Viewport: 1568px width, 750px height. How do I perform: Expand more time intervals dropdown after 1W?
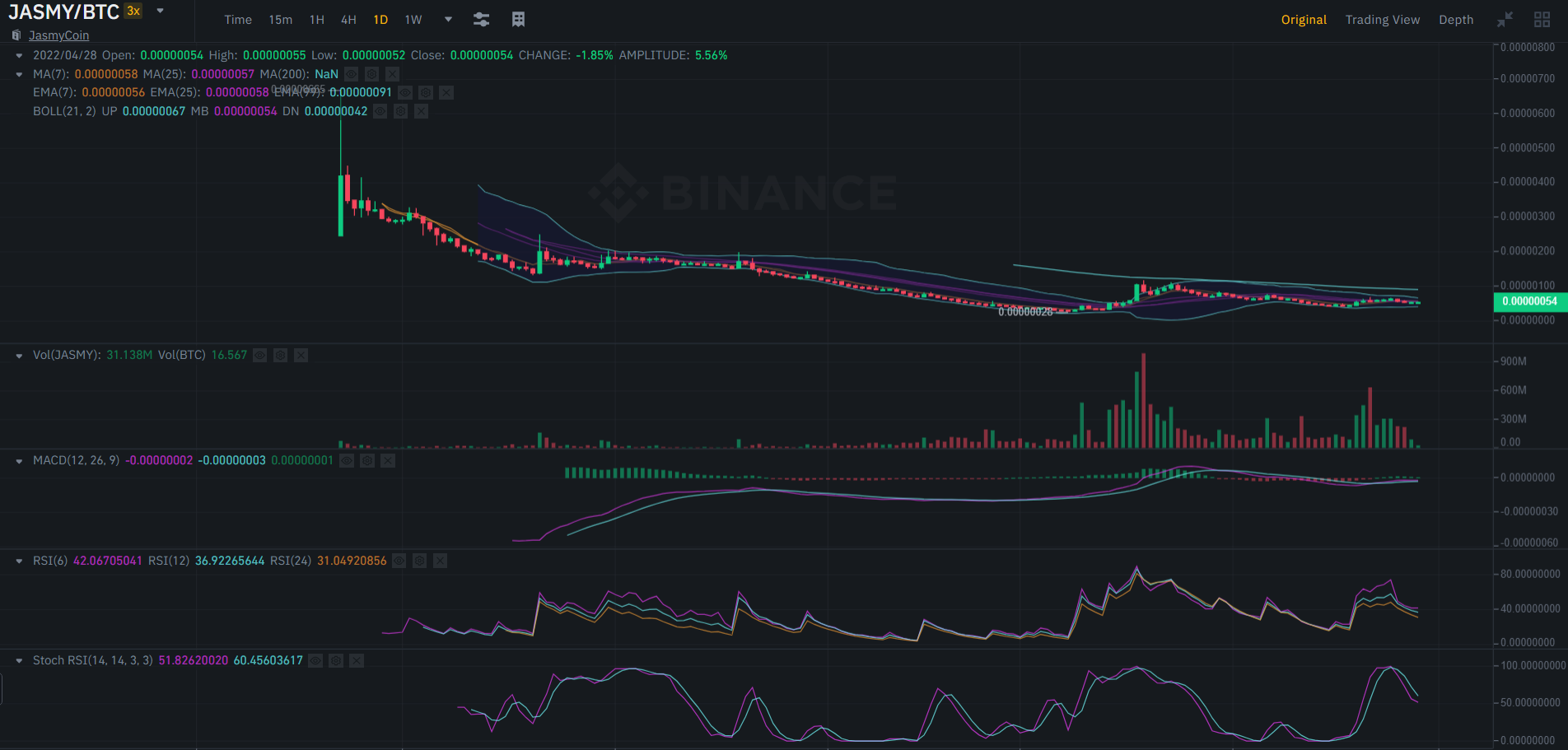(x=448, y=20)
